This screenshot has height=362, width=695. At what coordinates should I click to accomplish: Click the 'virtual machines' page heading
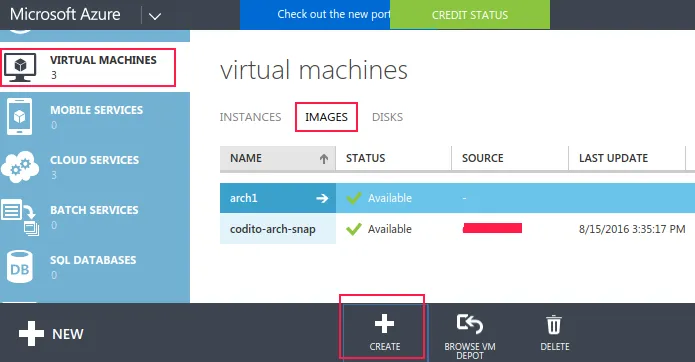pos(314,70)
